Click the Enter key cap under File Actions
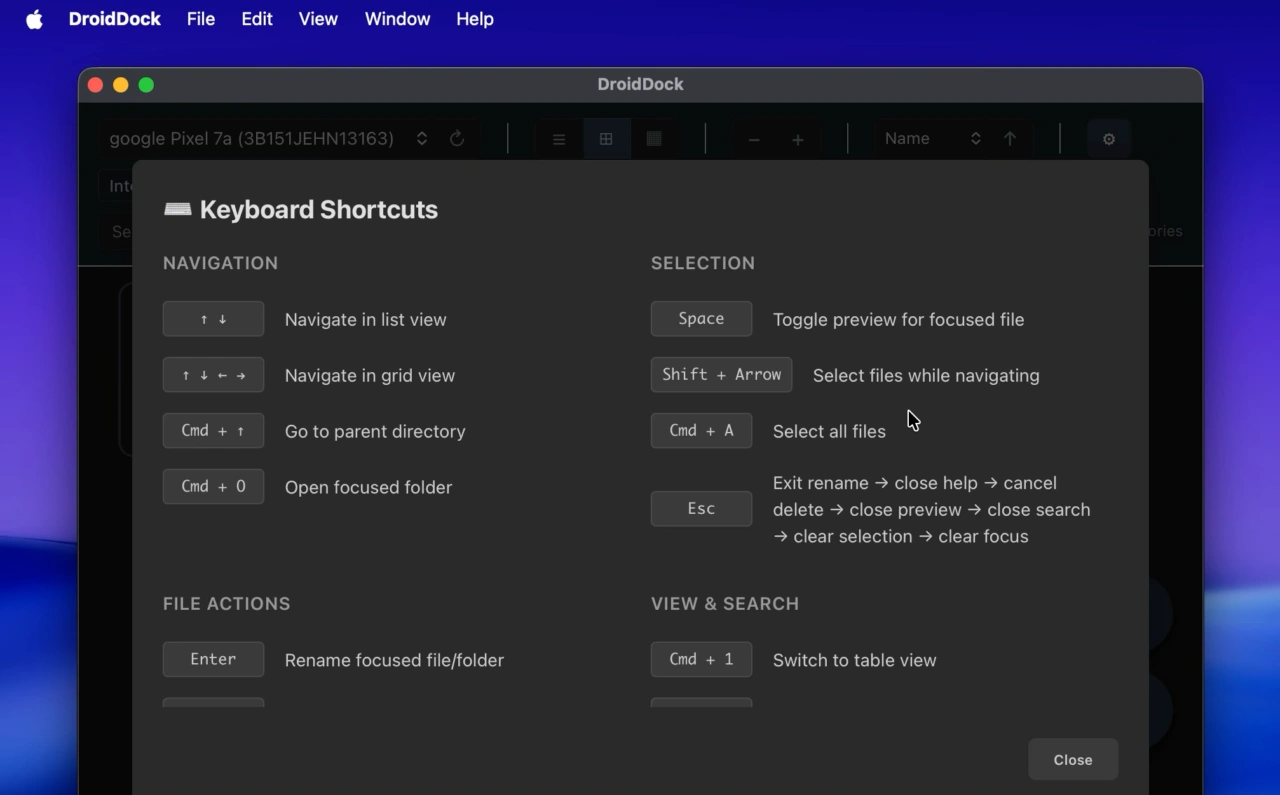 coord(213,660)
